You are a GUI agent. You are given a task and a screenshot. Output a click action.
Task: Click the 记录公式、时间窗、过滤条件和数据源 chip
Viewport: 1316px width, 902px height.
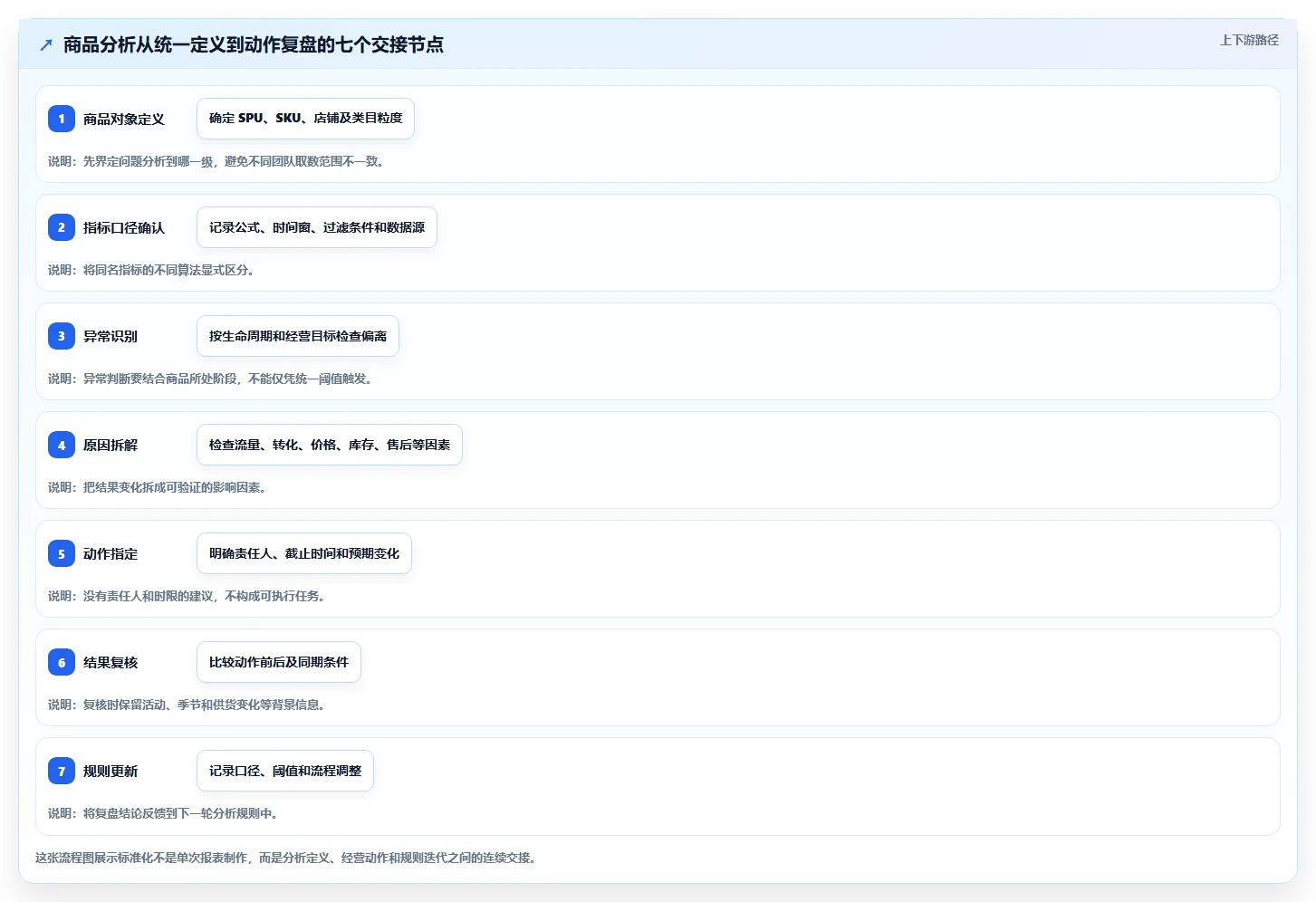pyautogui.click(x=317, y=227)
